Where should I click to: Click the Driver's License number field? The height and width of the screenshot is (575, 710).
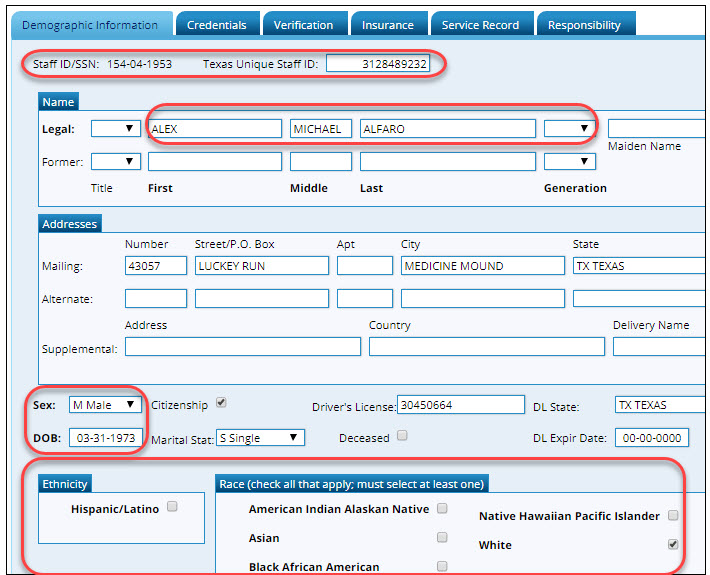coord(460,405)
